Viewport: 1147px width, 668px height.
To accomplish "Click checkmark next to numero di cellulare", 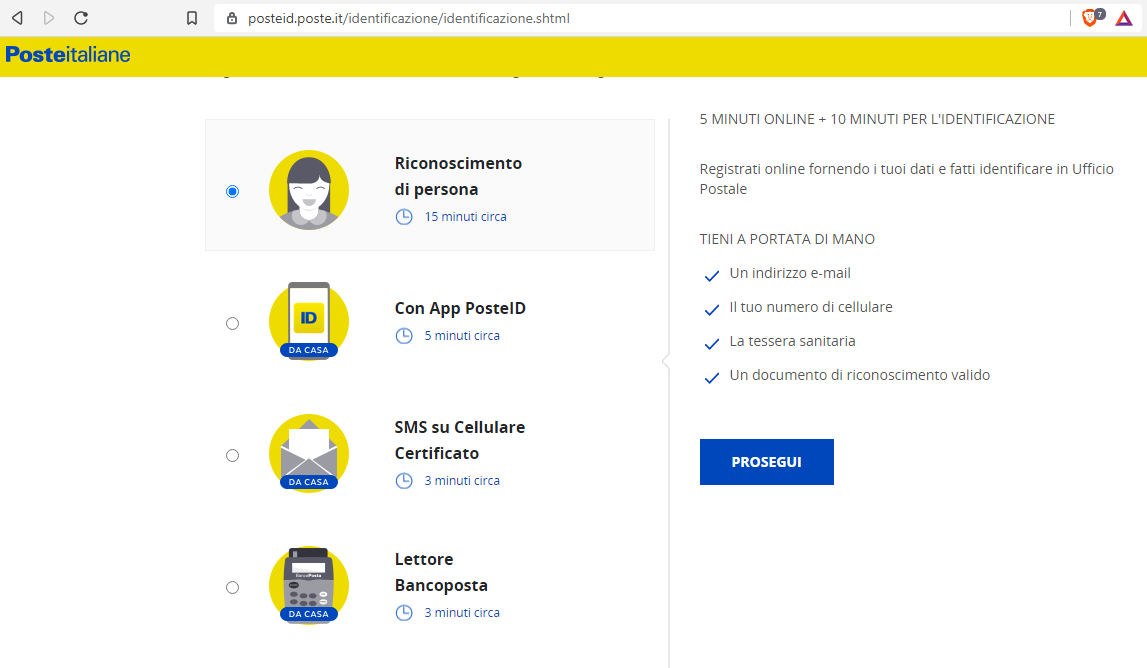I will [712, 310].
